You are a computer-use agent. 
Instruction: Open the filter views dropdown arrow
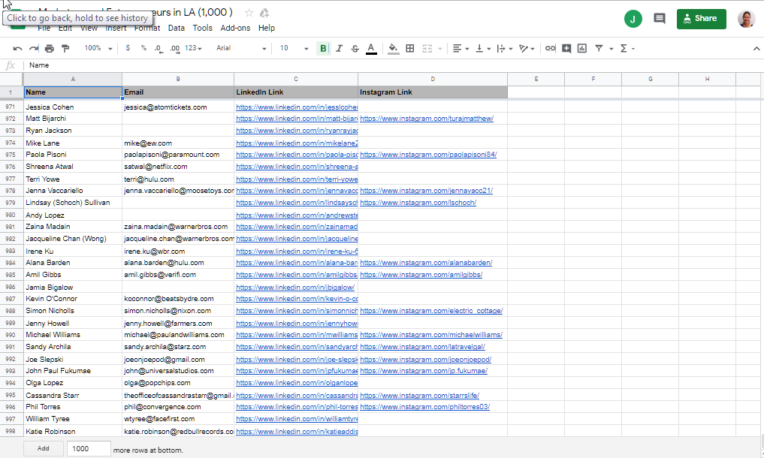point(611,48)
